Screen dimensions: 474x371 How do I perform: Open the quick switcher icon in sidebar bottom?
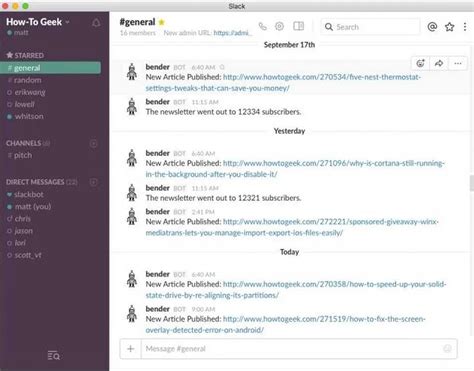click(x=54, y=356)
